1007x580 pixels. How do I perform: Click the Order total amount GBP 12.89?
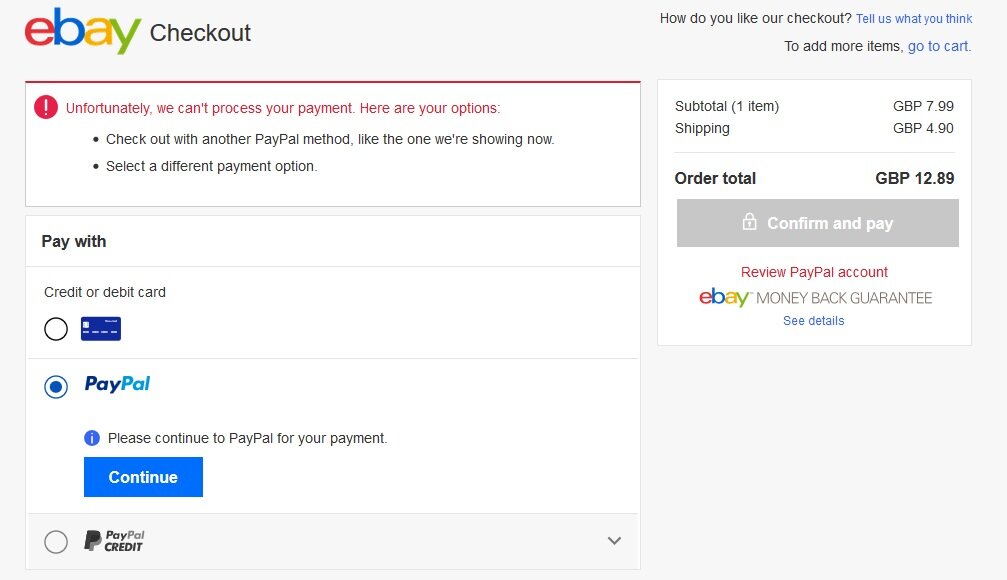915,178
